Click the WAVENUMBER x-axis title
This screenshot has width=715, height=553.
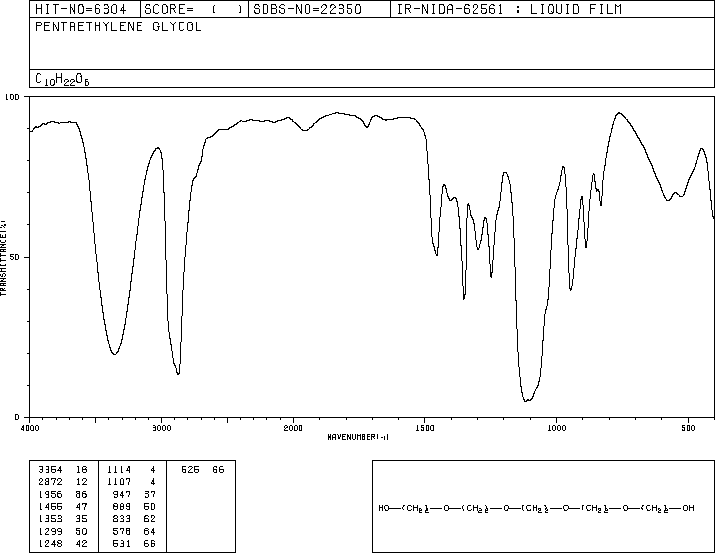coord(358,437)
